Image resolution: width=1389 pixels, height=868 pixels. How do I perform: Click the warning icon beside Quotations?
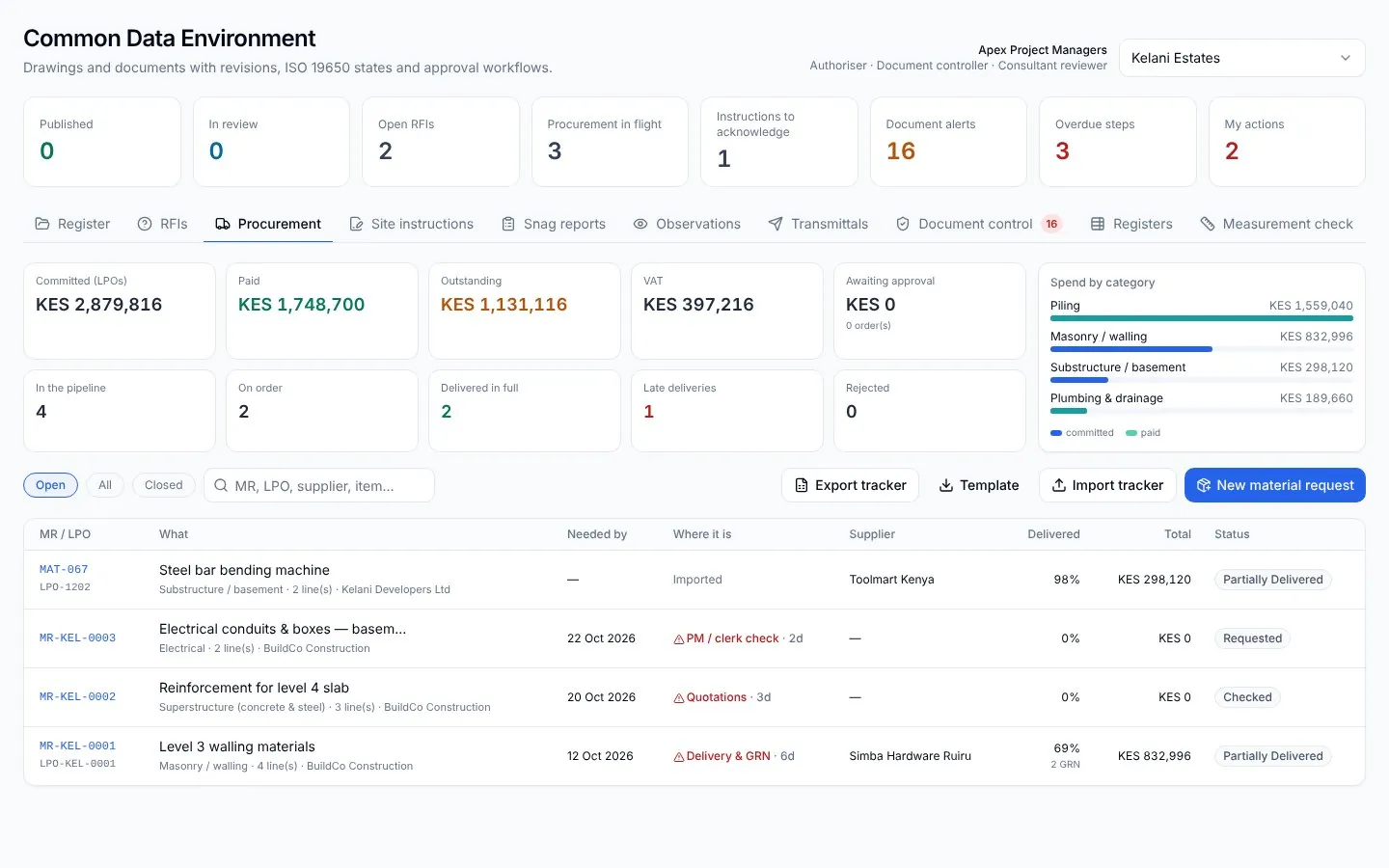[679, 697]
